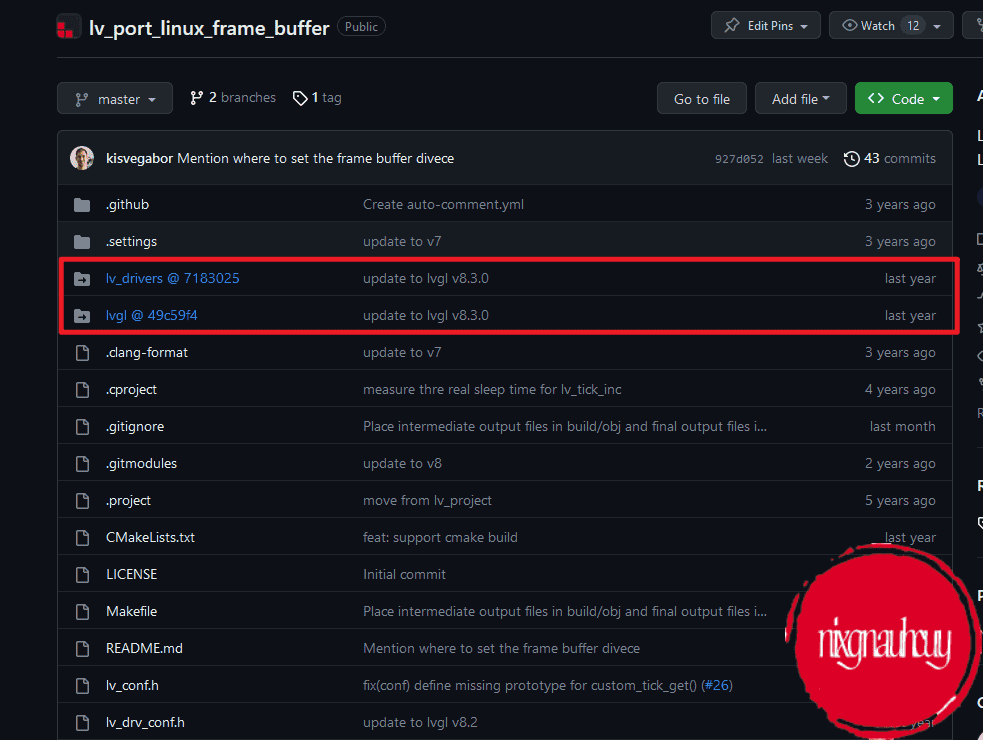Screen dimensions: 983x740
Task: Open the lv_conf.h file
Action: click(132, 685)
